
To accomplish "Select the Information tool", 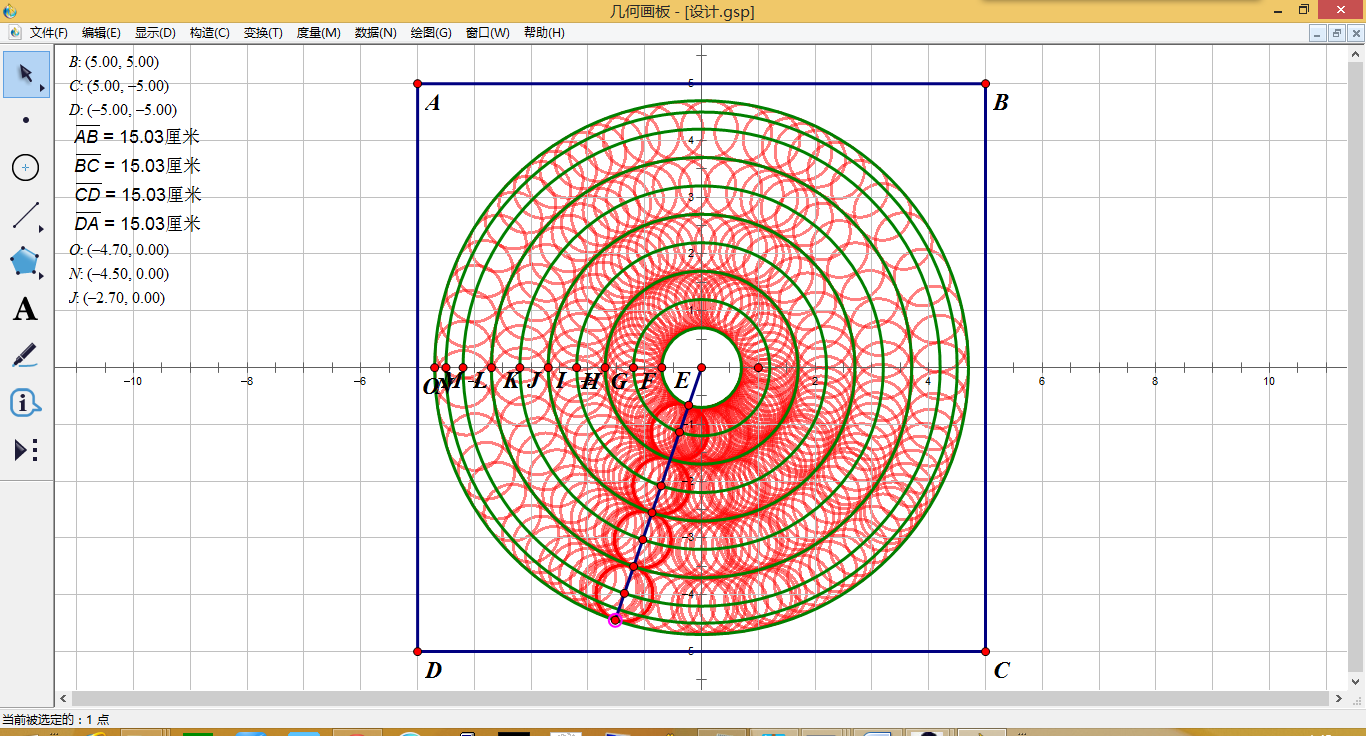I will click(26, 403).
